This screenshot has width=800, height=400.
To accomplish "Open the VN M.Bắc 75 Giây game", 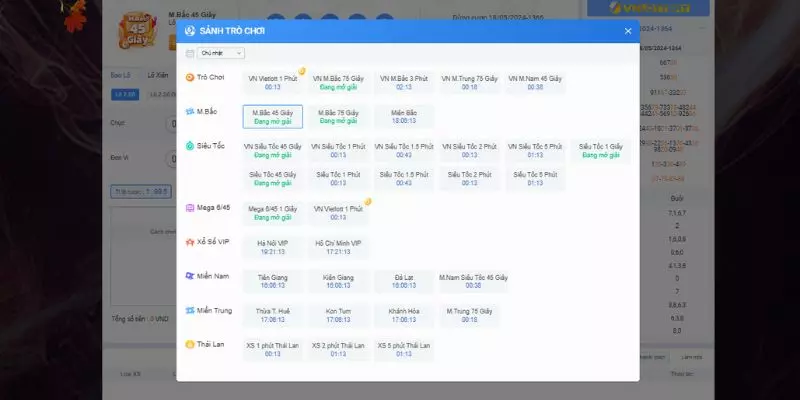I will click(x=338, y=83).
